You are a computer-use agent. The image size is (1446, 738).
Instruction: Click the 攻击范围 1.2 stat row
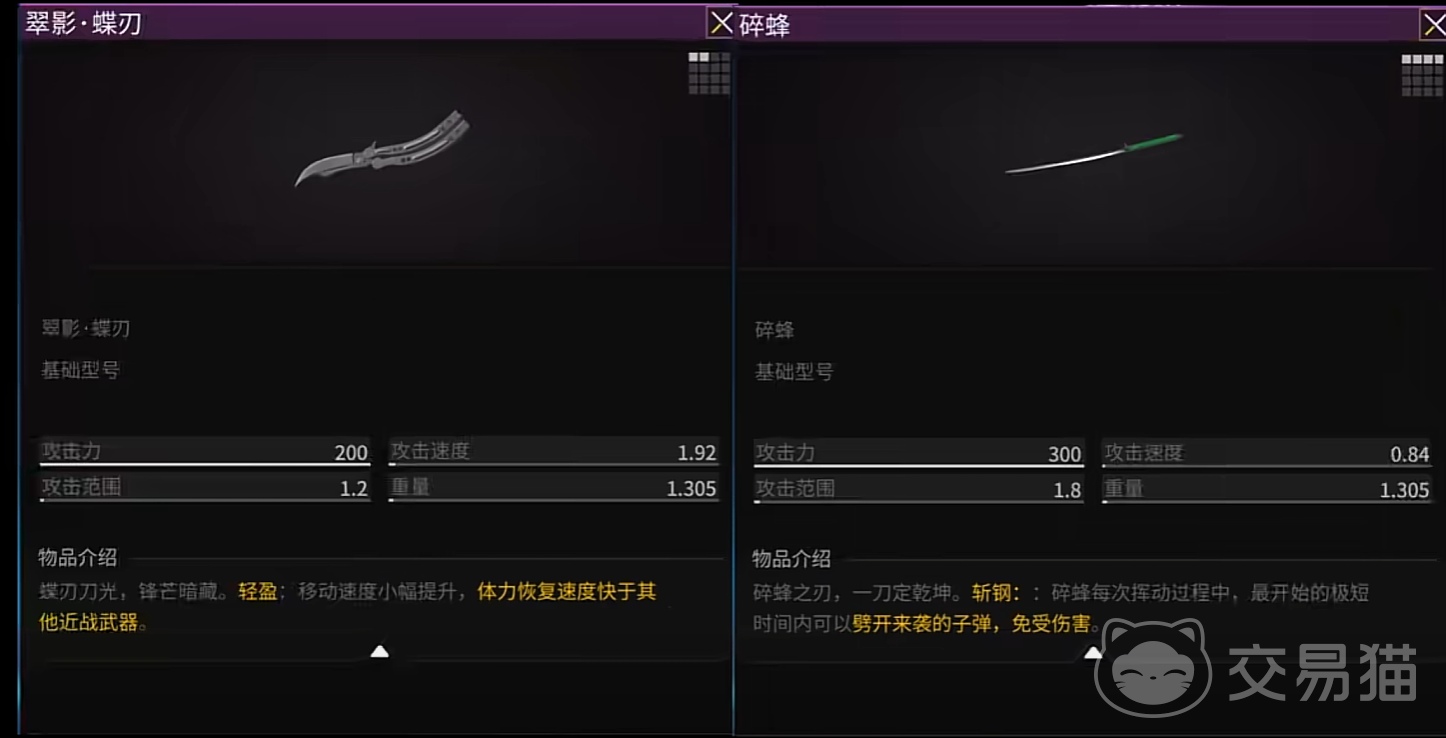click(x=205, y=488)
